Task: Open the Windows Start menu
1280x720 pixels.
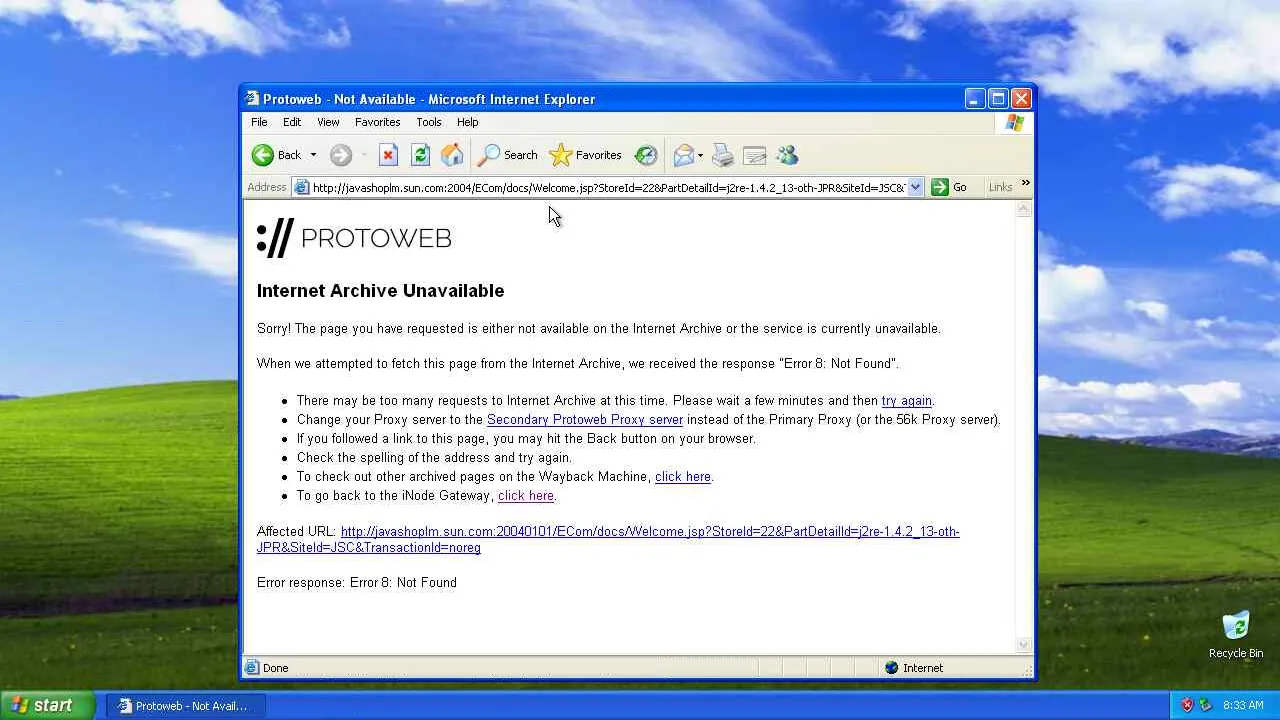Action: coord(47,705)
